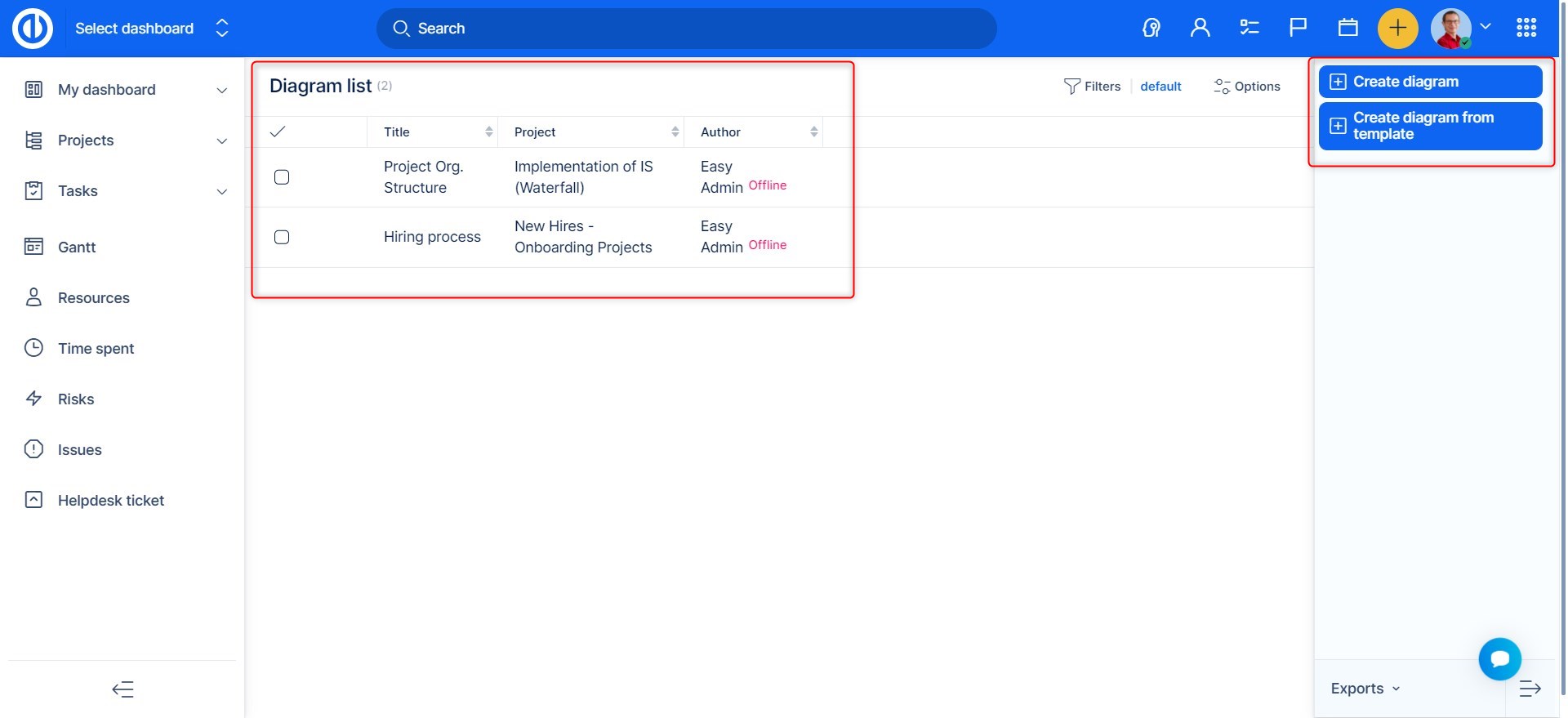Open the calendar icon in top bar
The height and width of the screenshot is (718, 1568).
point(1347,29)
